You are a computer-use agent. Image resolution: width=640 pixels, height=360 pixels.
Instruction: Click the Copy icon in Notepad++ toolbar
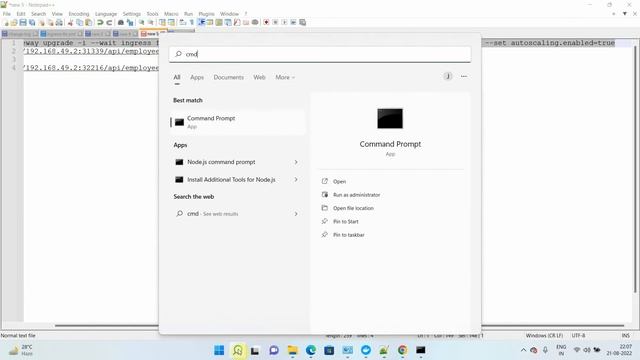click(x=80, y=22)
